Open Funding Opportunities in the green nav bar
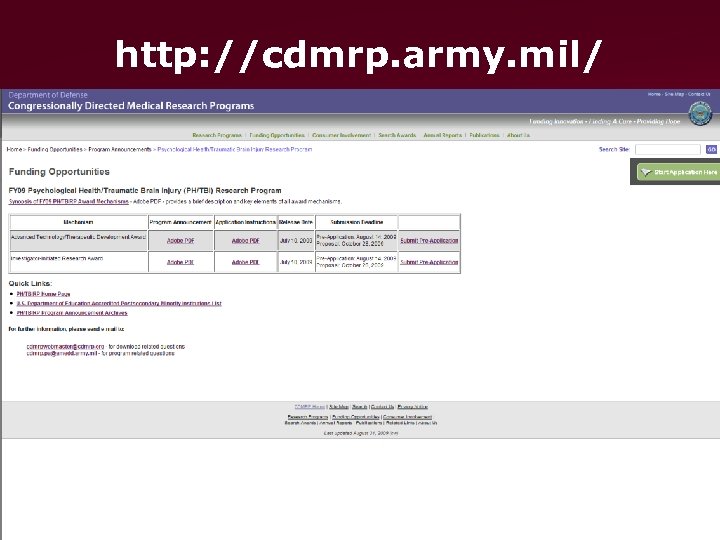Viewport: 720px width, 540px height. pos(277,135)
